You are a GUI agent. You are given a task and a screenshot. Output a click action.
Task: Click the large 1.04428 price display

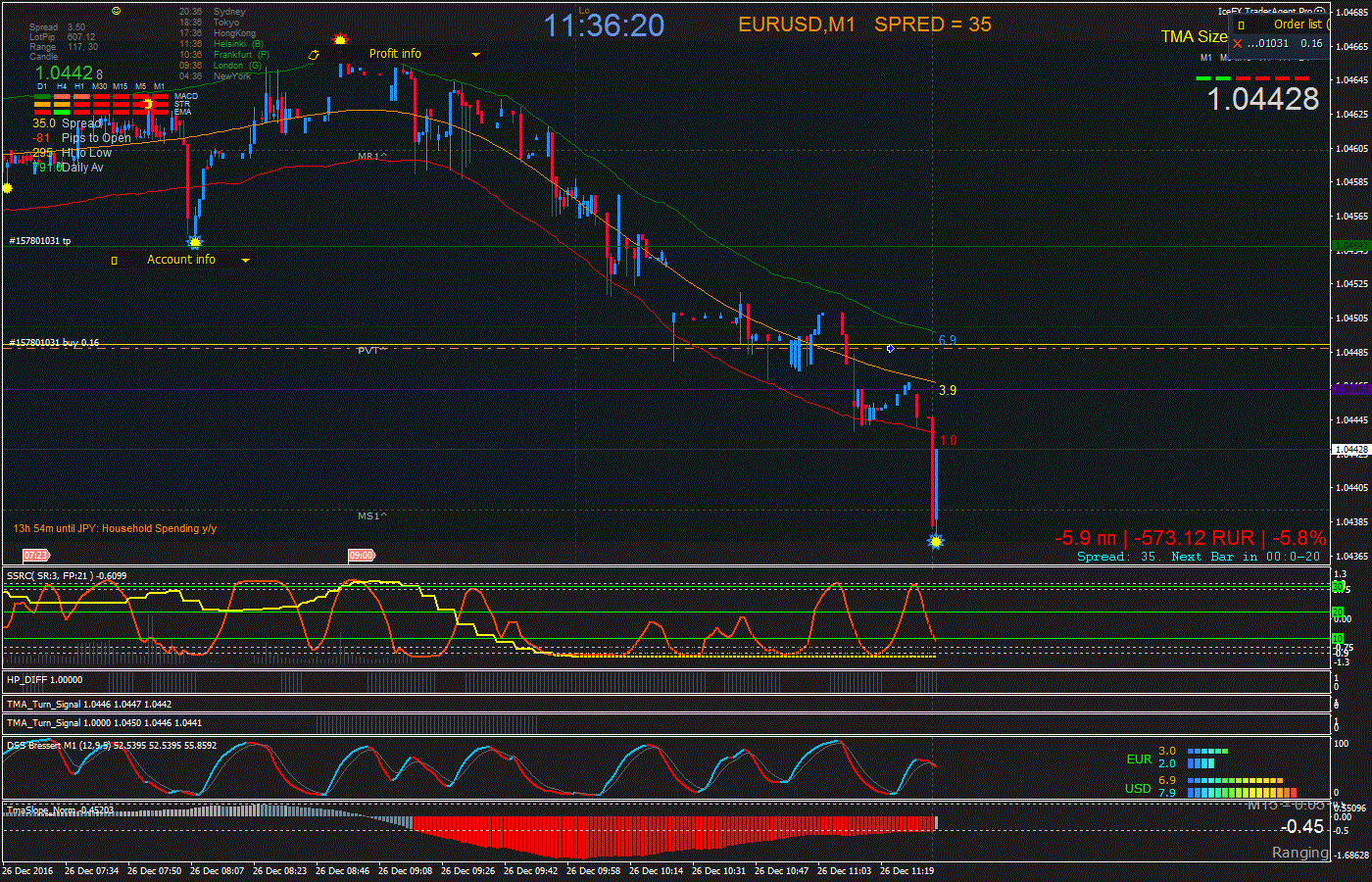pyautogui.click(x=1263, y=99)
